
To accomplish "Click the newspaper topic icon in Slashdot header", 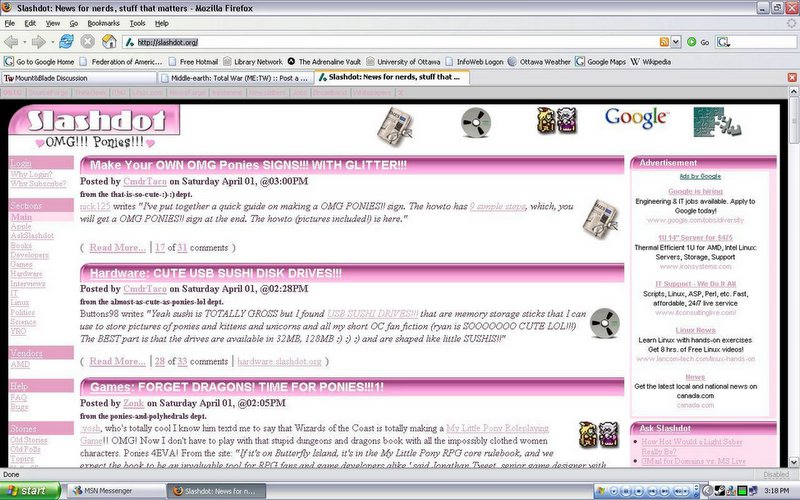I will 395,126.
